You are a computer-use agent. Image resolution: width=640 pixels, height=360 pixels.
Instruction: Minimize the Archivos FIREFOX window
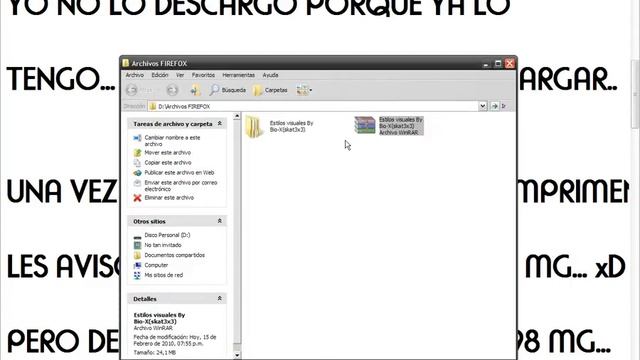coord(486,63)
